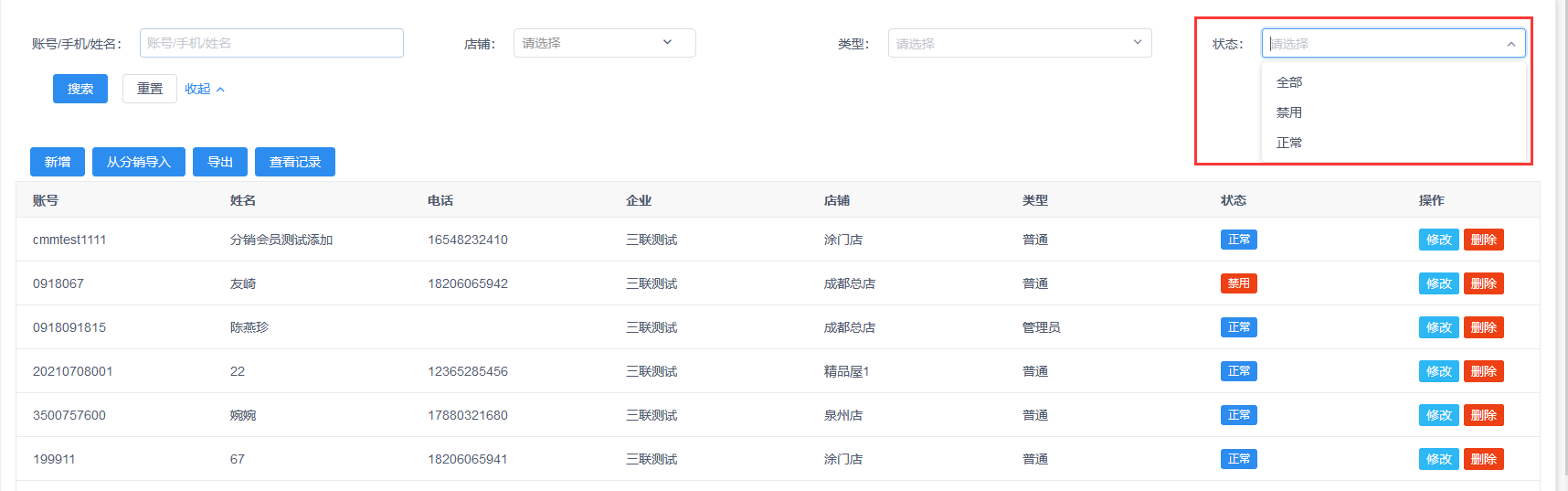Focus the 账号/手机/姓名 search field
1568x491 pixels.
pos(271,43)
